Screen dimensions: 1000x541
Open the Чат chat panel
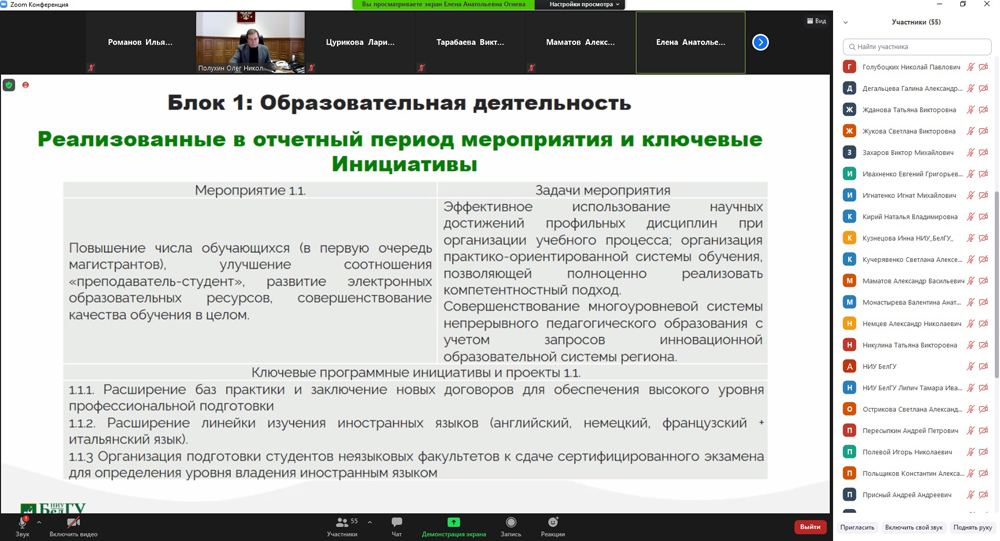(397, 522)
